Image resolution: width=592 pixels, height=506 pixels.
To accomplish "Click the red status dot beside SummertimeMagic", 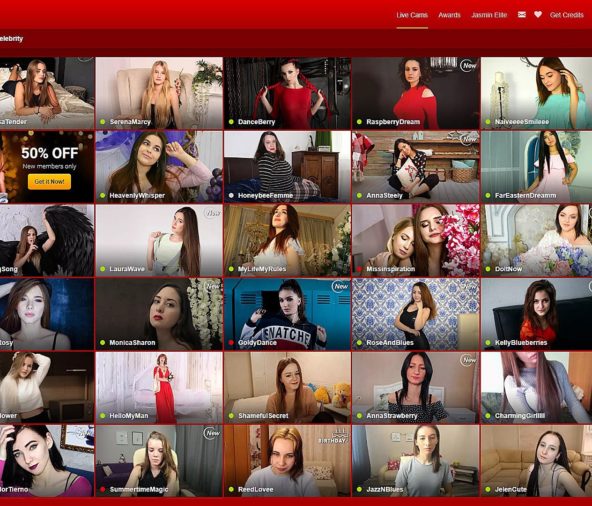I will (103, 489).
